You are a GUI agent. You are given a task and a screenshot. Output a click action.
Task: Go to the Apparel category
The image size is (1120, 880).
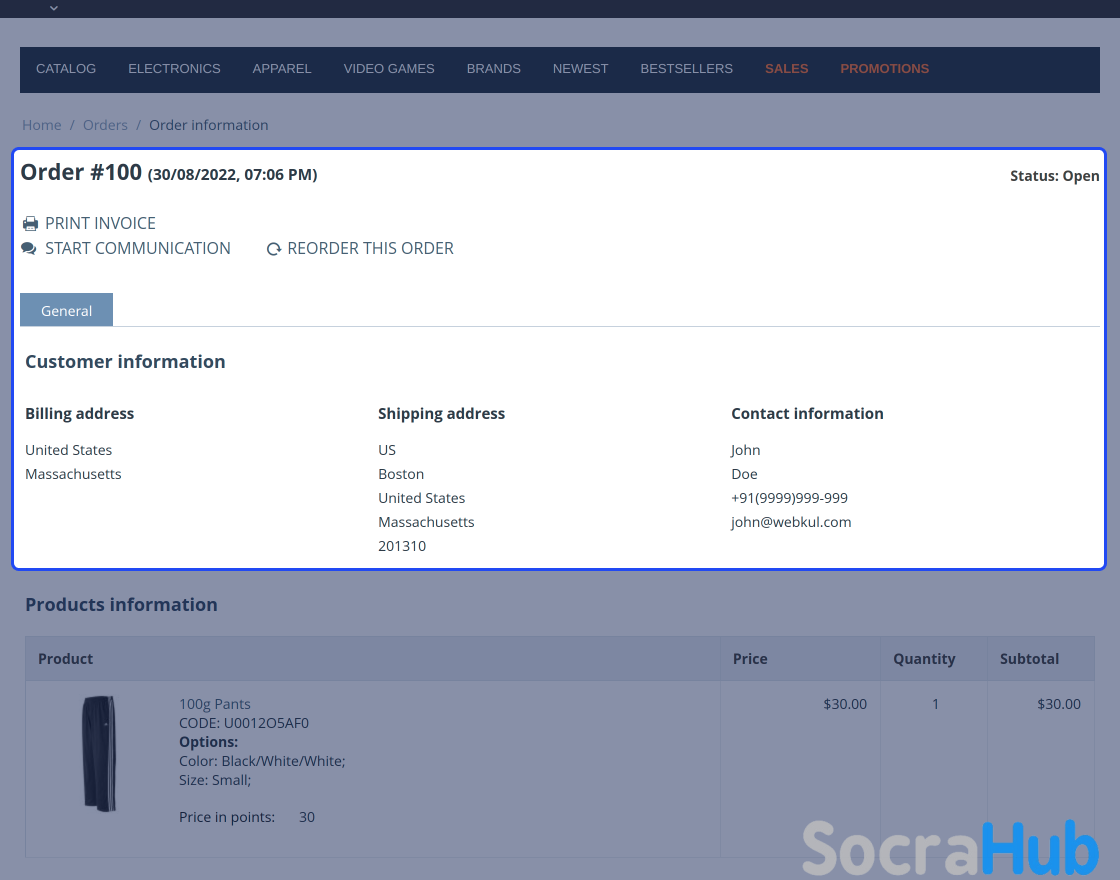(282, 69)
